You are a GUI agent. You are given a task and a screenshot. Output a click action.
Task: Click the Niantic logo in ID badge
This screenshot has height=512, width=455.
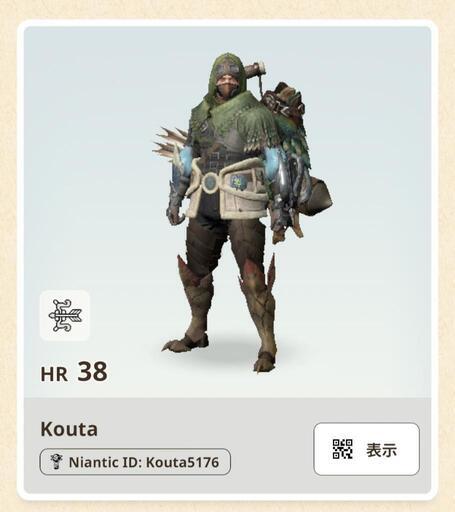(56, 462)
